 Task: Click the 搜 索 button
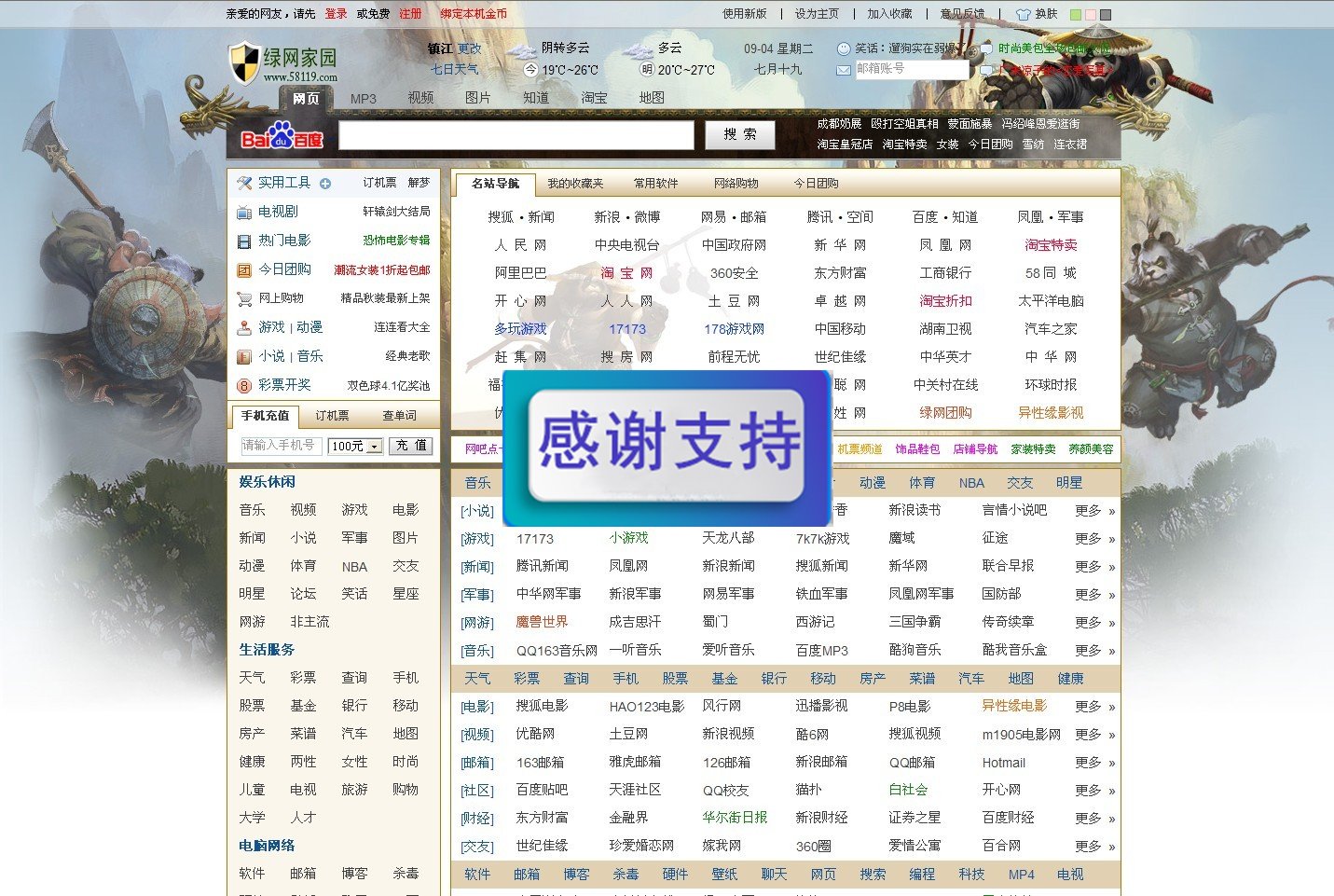(740, 135)
